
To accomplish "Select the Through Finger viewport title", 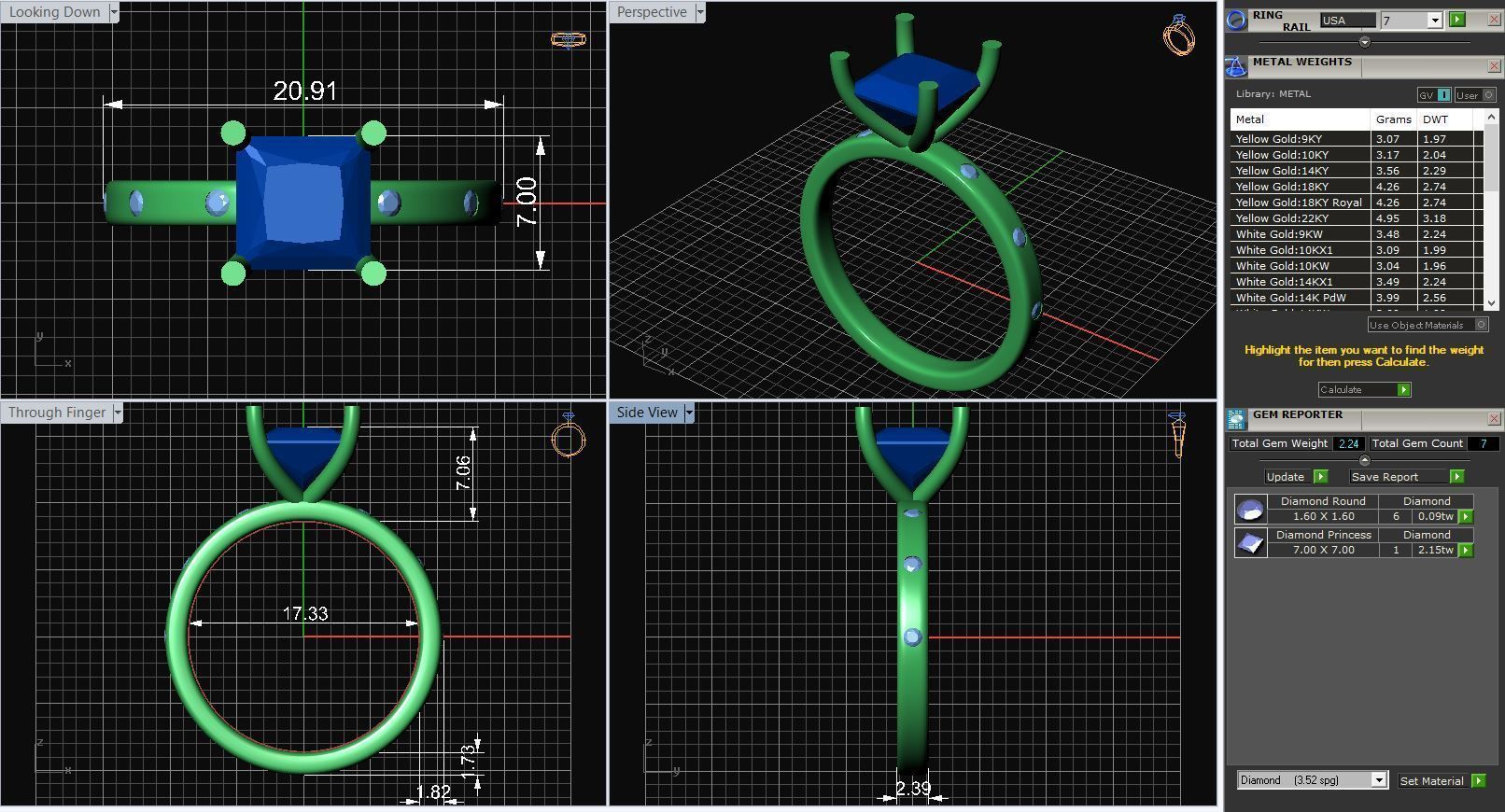I will pos(57,413).
